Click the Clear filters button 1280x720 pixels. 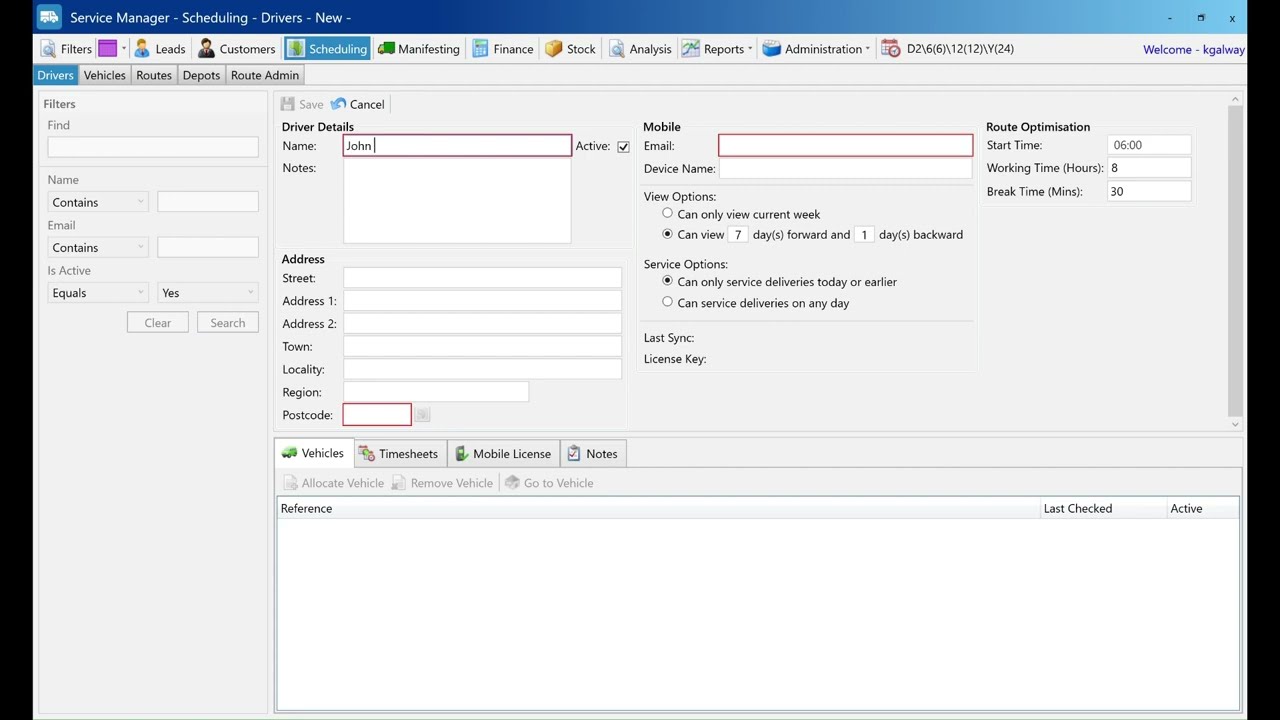point(158,323)
